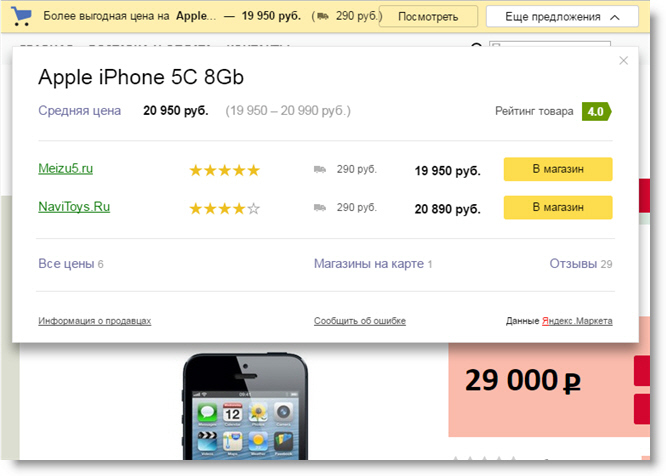Viewport: 666px width, 476px height.
Task: Click the delivery truck icon in Meizu5.ru row
Action: click(x=320, y=170)
